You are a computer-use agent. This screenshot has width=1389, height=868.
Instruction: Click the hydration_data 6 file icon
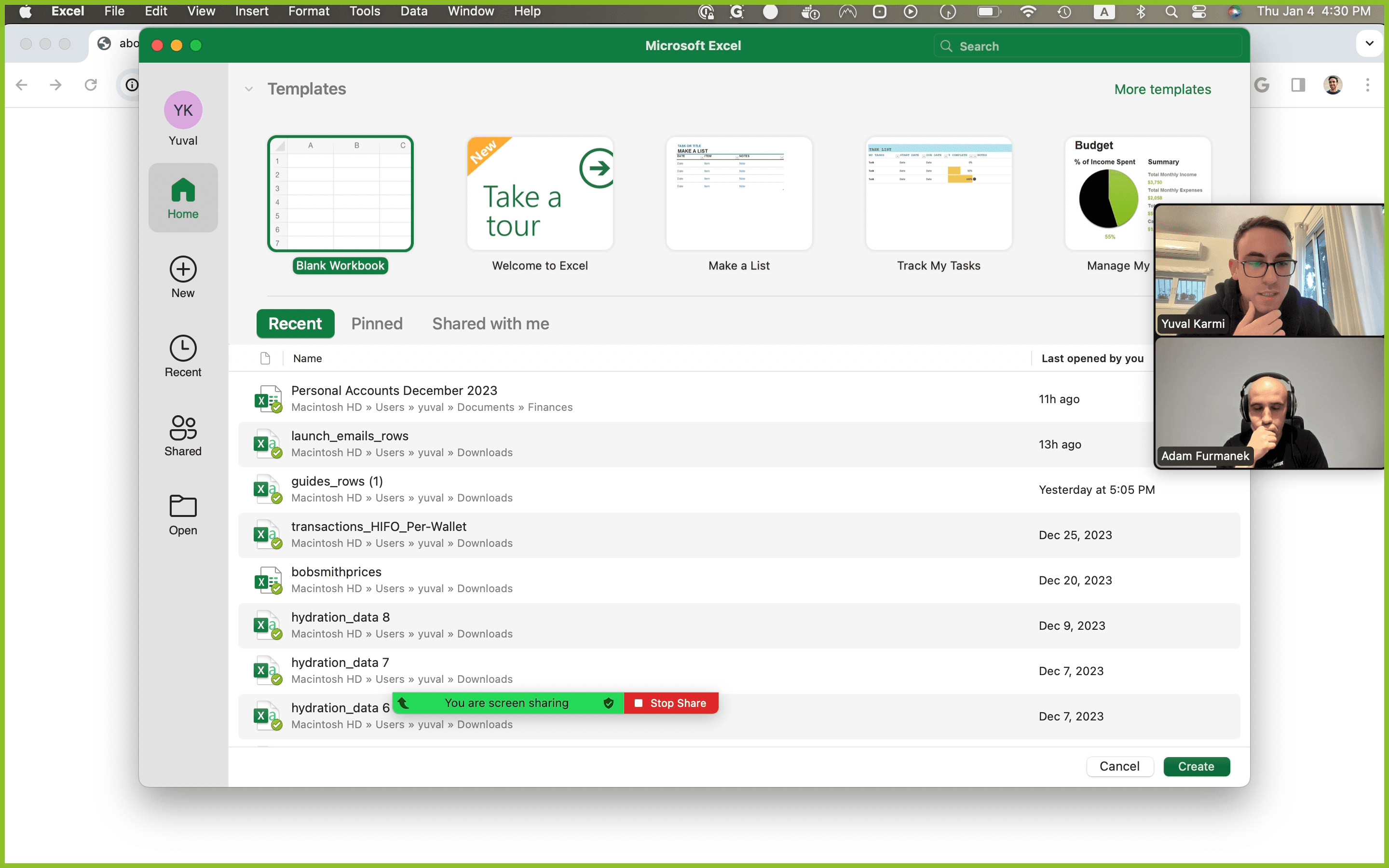[268, 717]
